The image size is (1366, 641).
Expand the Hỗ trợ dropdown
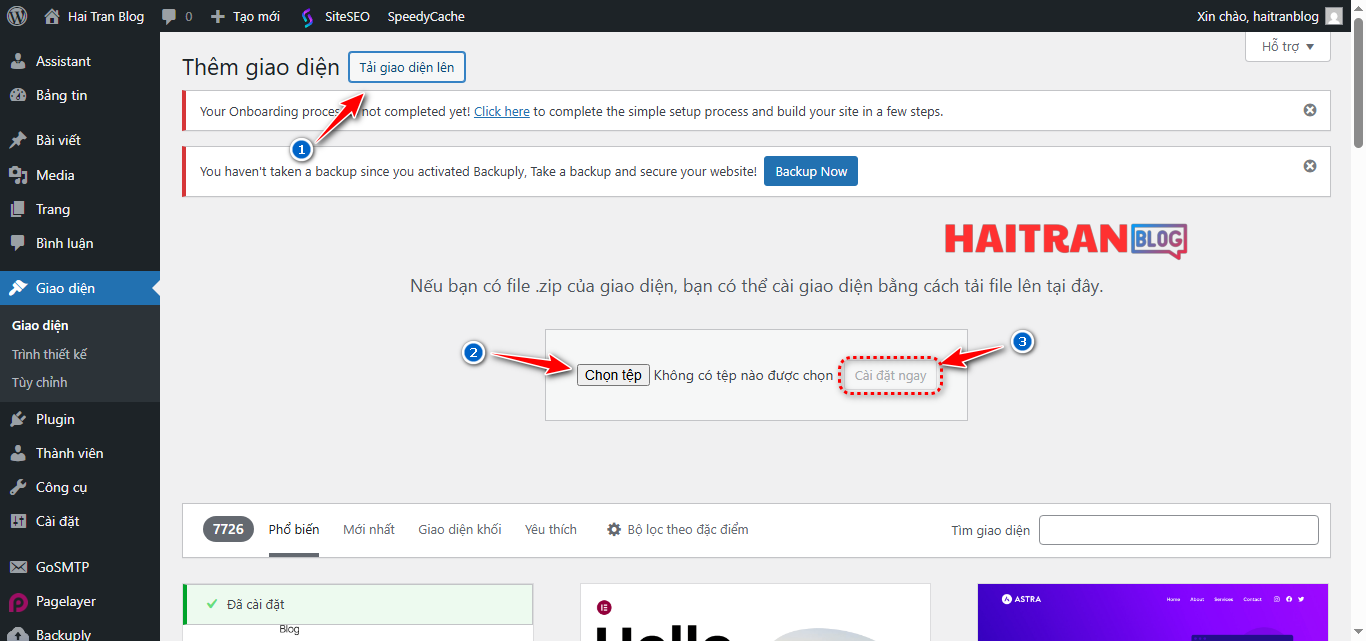[1287, 45]
